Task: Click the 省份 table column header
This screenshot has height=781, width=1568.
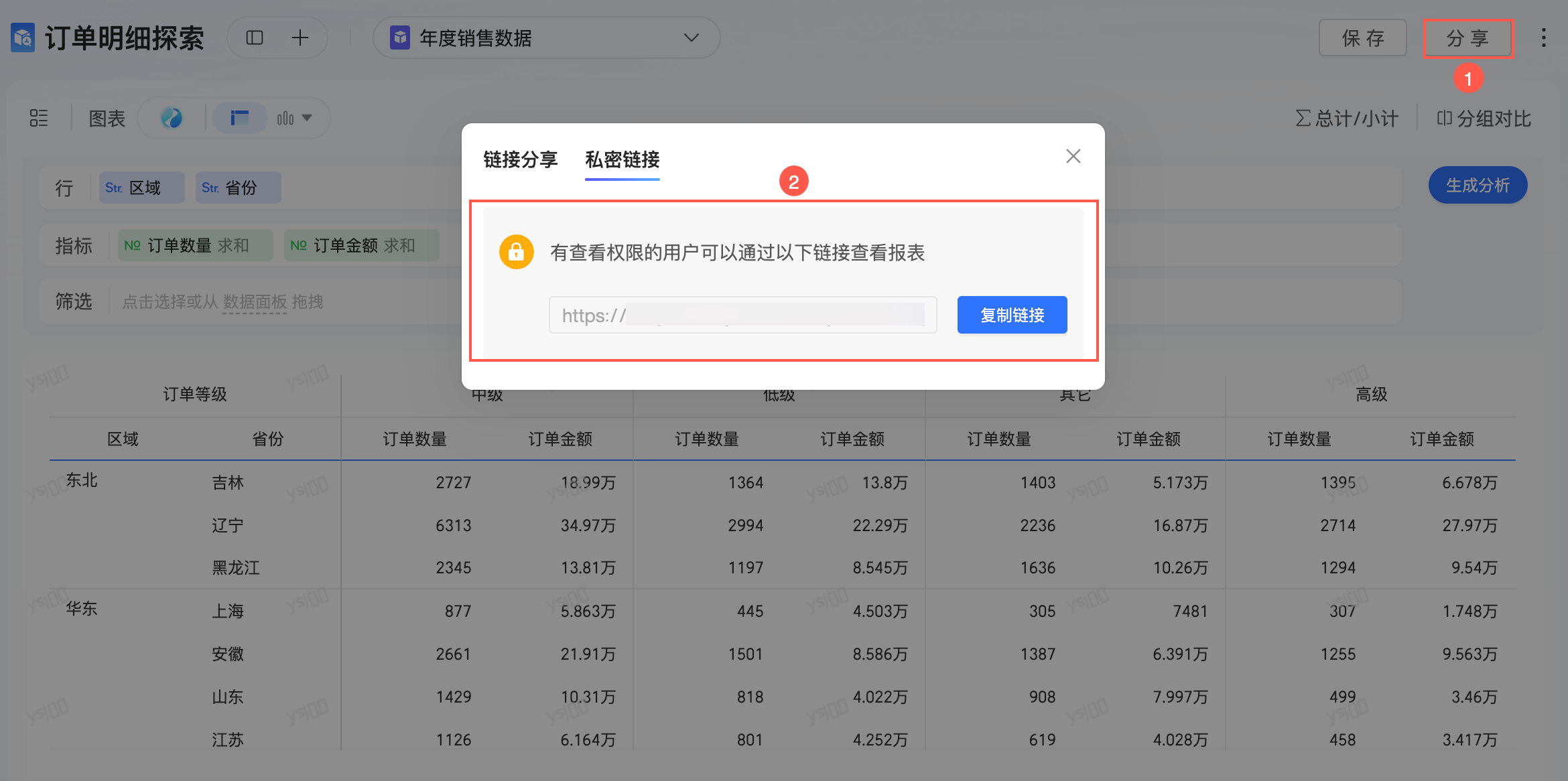Action: pyautogui.click(x=267, y=439)
